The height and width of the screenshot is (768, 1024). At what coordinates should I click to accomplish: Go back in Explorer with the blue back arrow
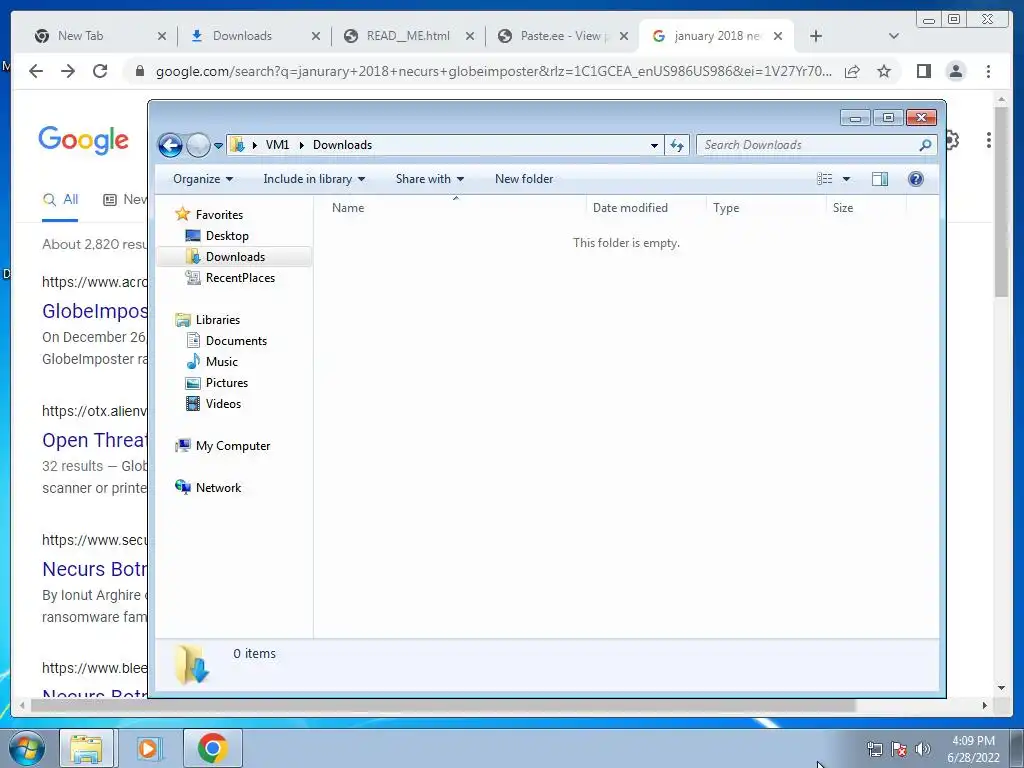click(x=170, y=145)
